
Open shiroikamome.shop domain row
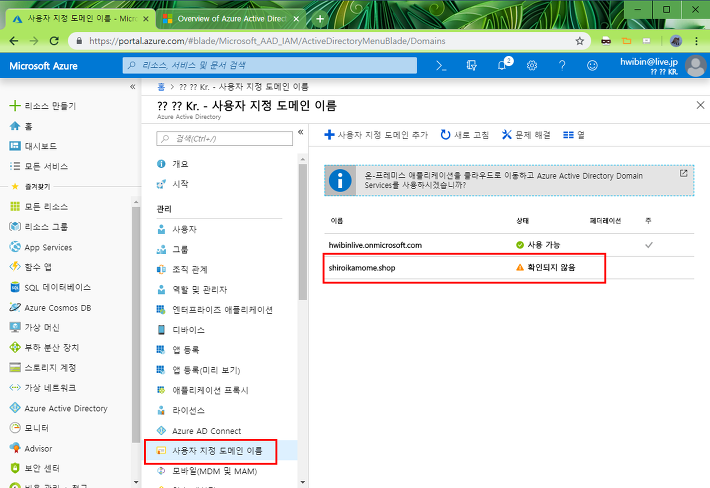tap(509, 268)
